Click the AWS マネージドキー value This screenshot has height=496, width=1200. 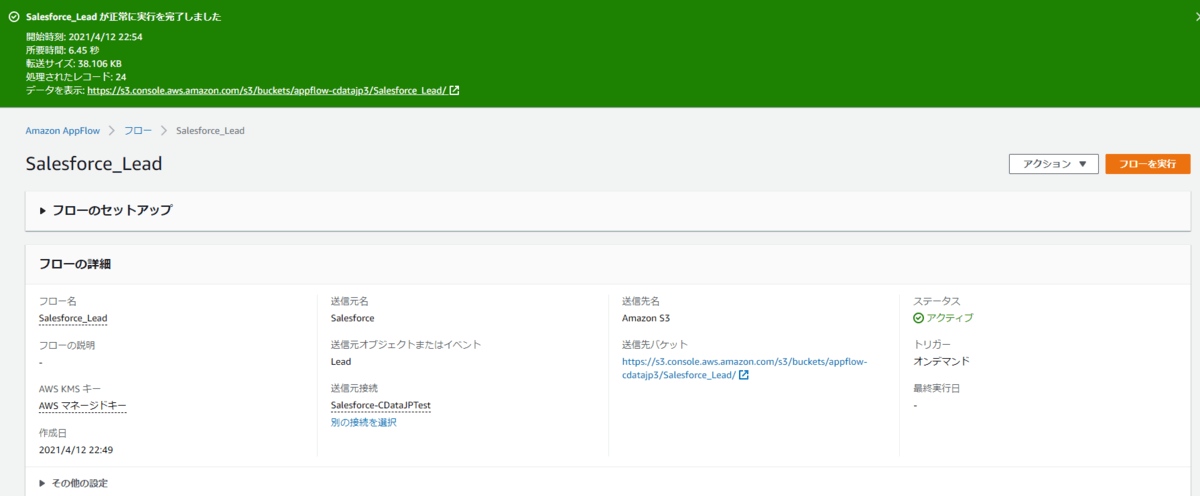point(83,406)
